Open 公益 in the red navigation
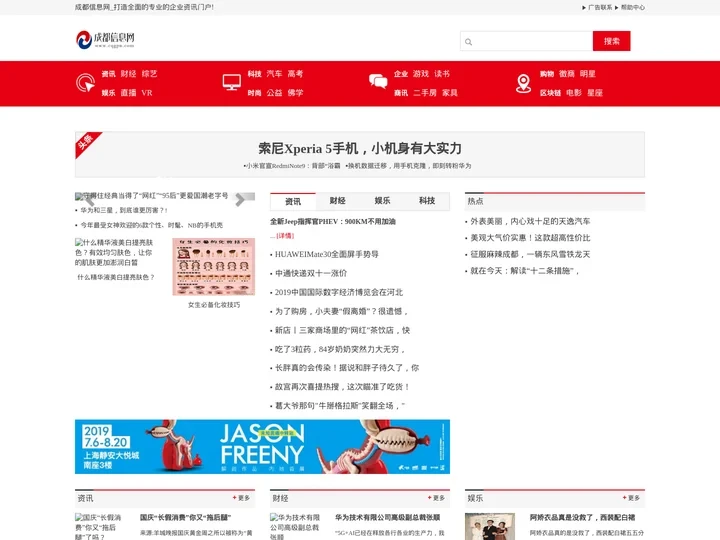The height and width of the screenshot is (540, 720). tap(274, 93)
